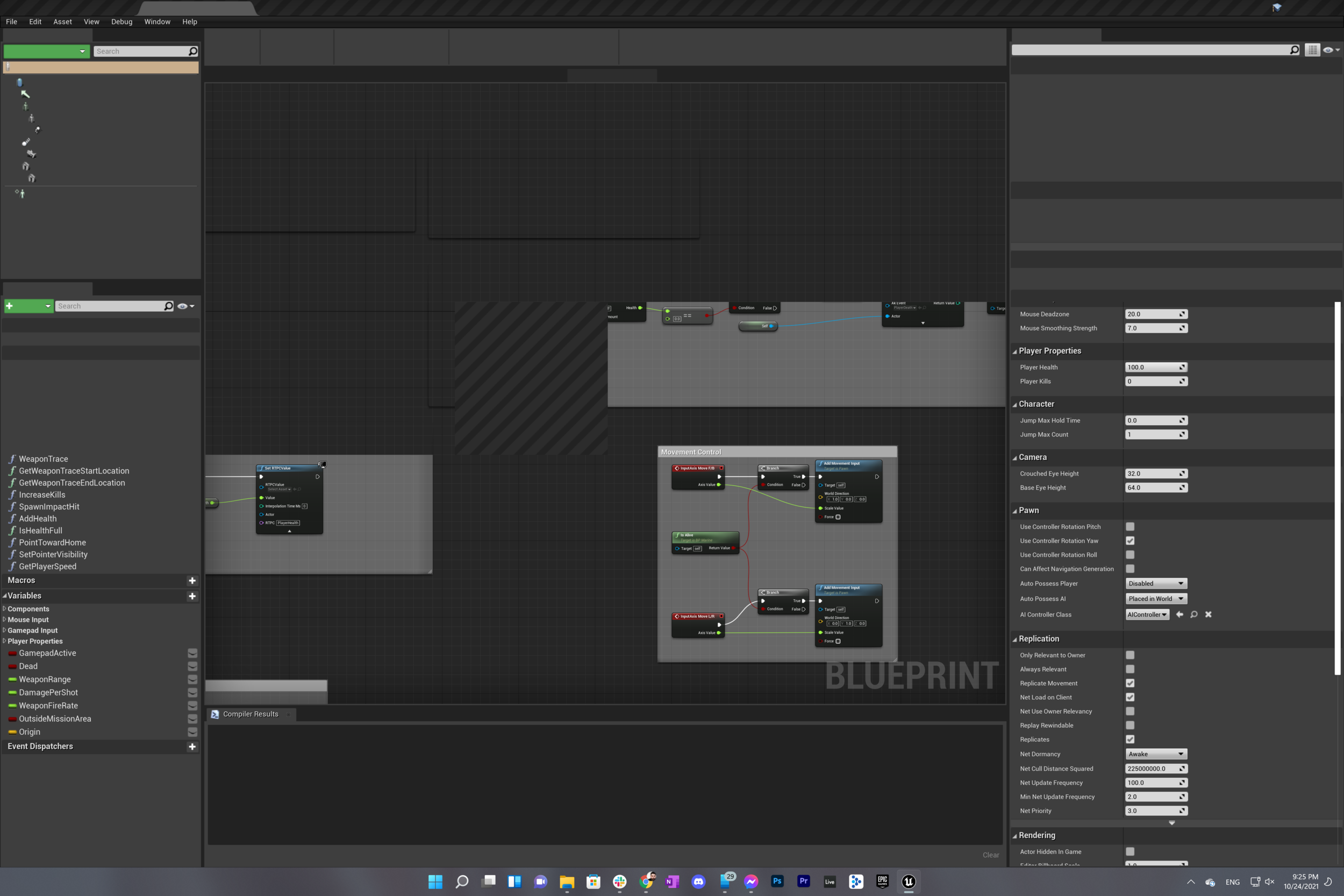Clear the AI Controller Class with X icon

(x=1208, y=615)
